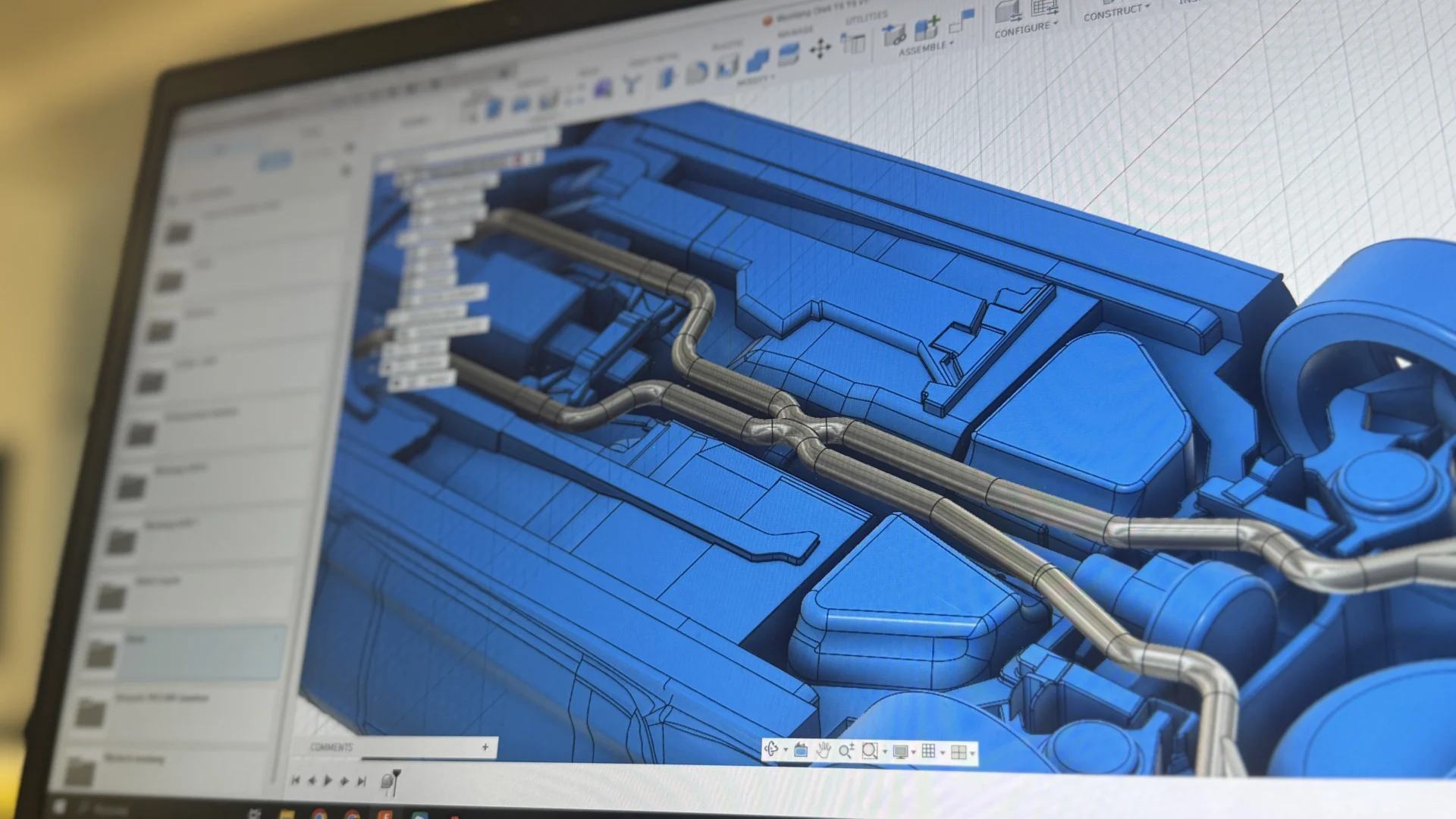
Task: Click the Joint icon in Assemble group
Action: (x=894, y=35)
